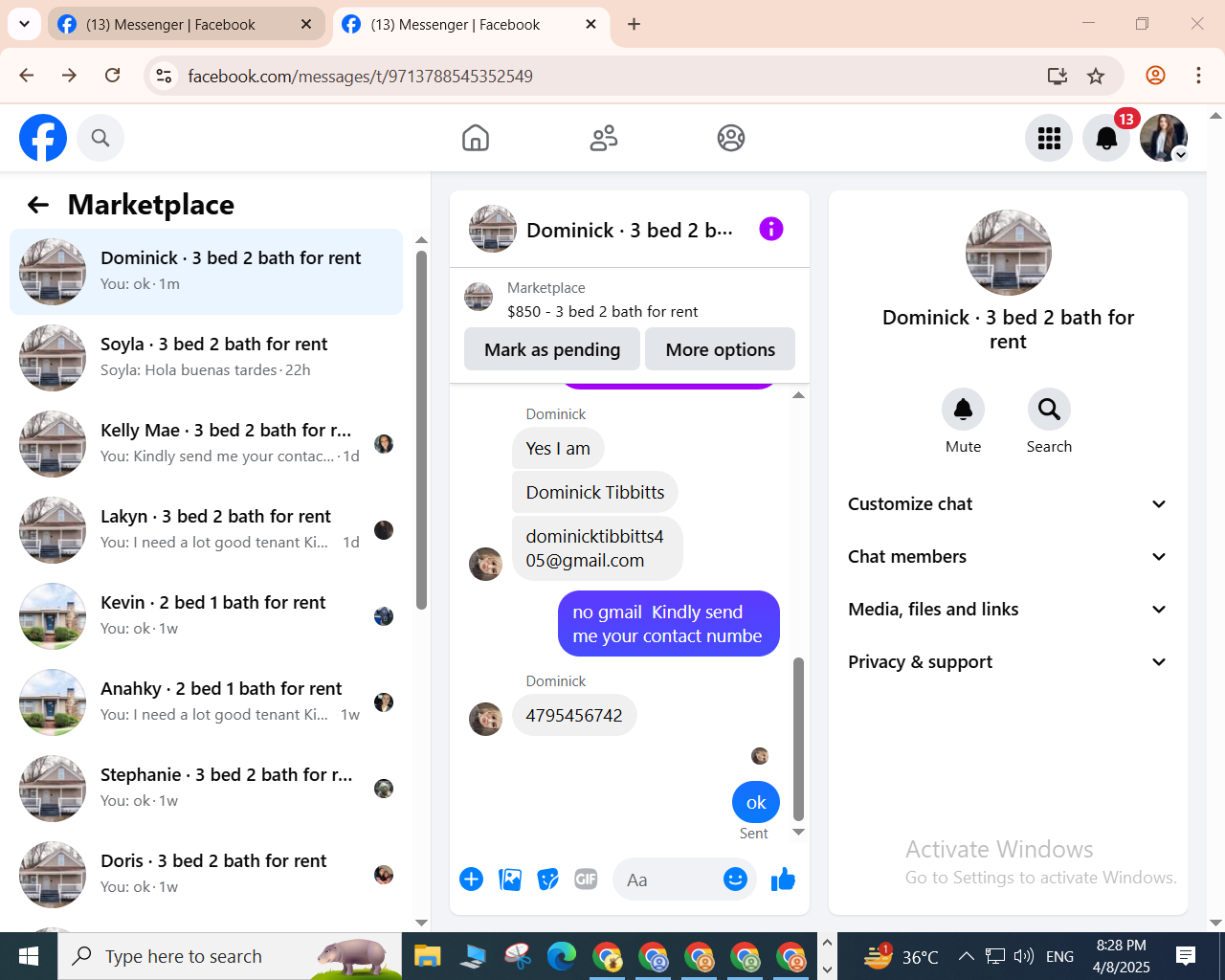Open File Explorer from the taskbar
This screenshot has height=980, width=1225.
427,956
